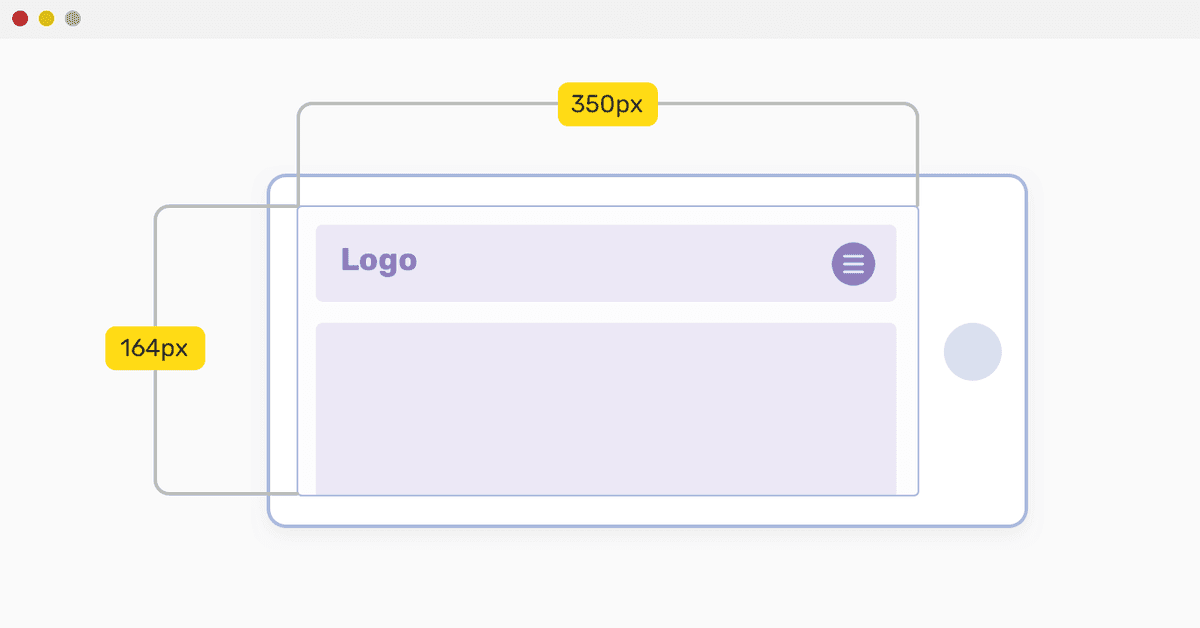The image size is (1200, 628).
Task: Click the gap between header and content block
Action: coord(606,312)
